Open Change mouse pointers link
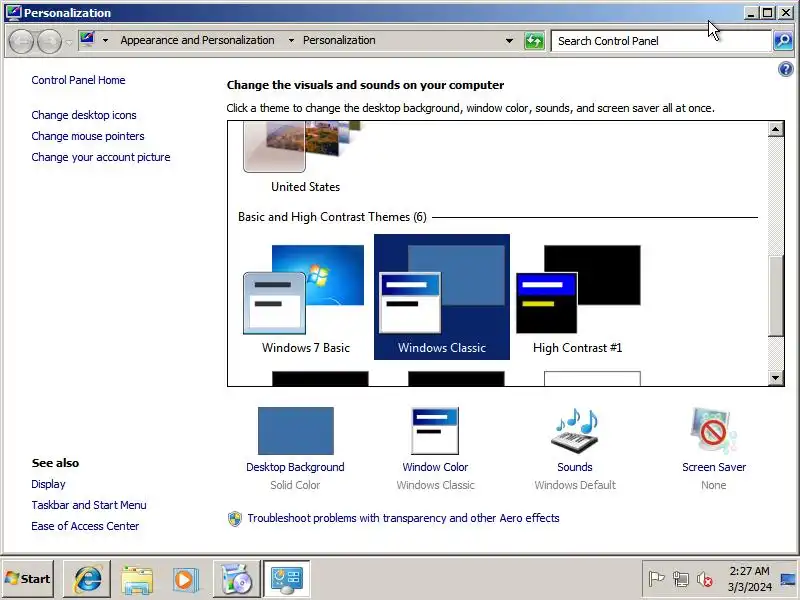 pyautogui.click(x=88, y=136)
